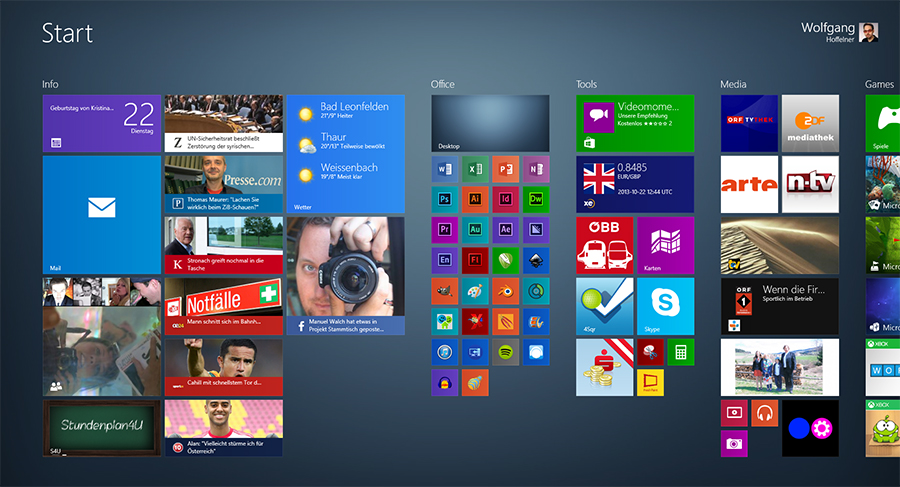Open 'Alan: Vielleicht stürme ich' news tile
Image resolution: width=900 pixels, height=487 pixels.
(224, 428)
